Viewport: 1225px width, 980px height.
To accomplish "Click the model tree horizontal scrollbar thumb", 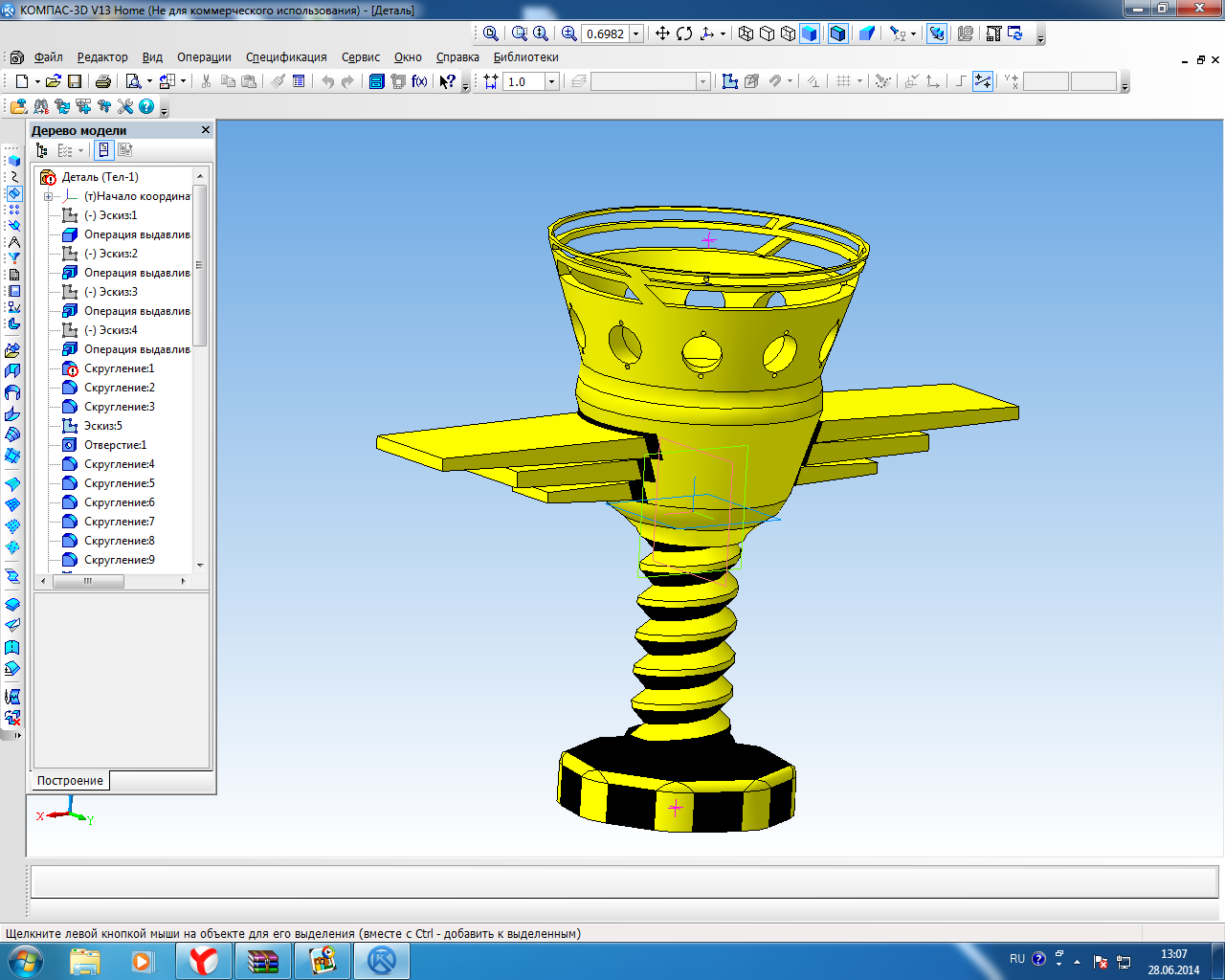I will [x=88, y=581].
